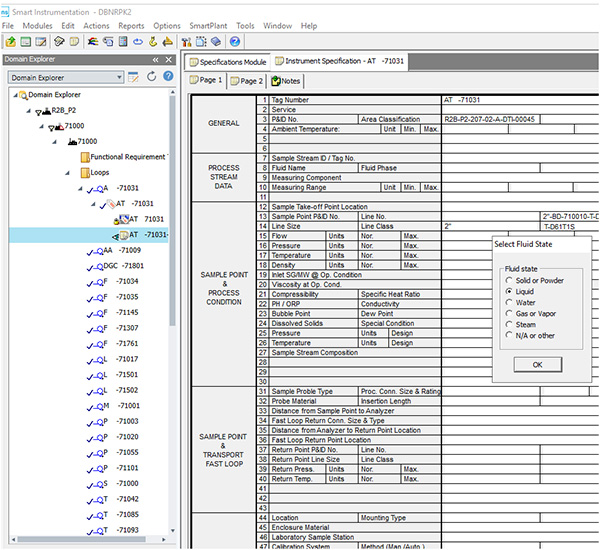
Task: Open the SmartPlant menu
Action: [208, 26]
